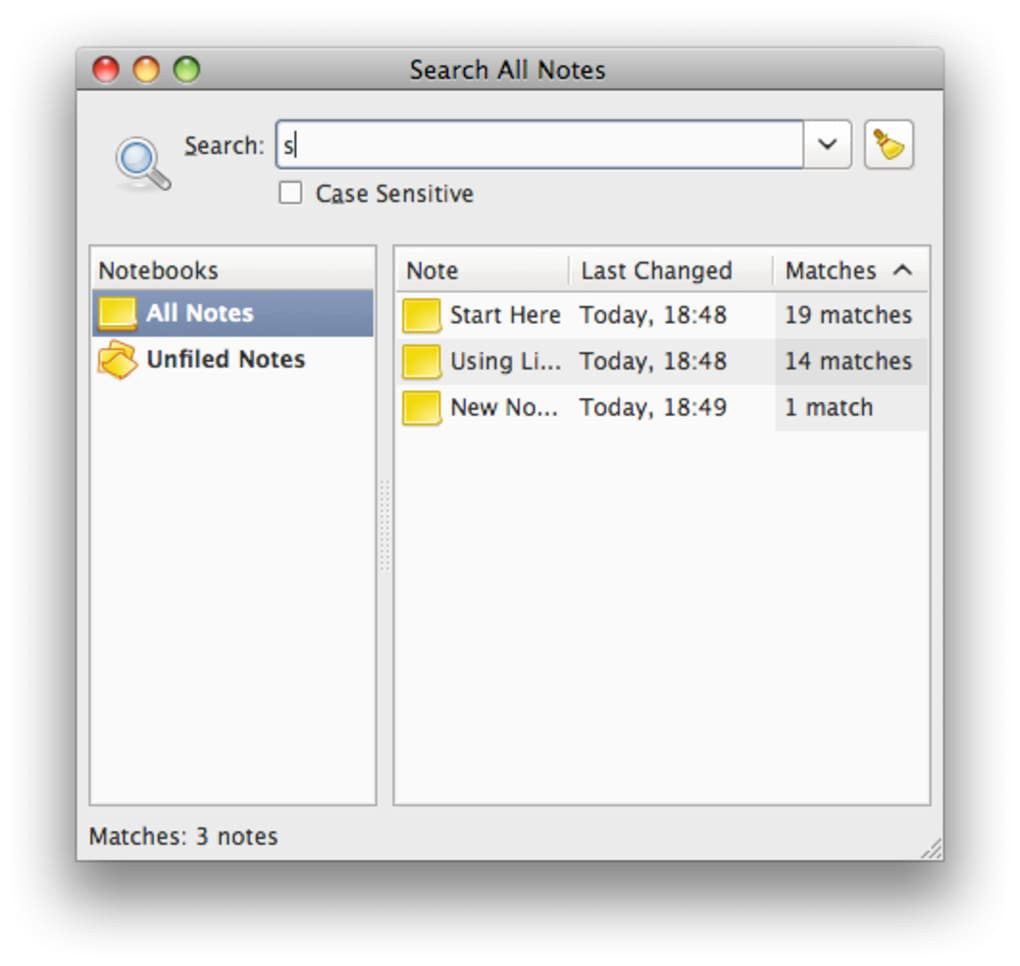Click the Start Here note icon
This screenshot has height=966, width=1020.
422,315
